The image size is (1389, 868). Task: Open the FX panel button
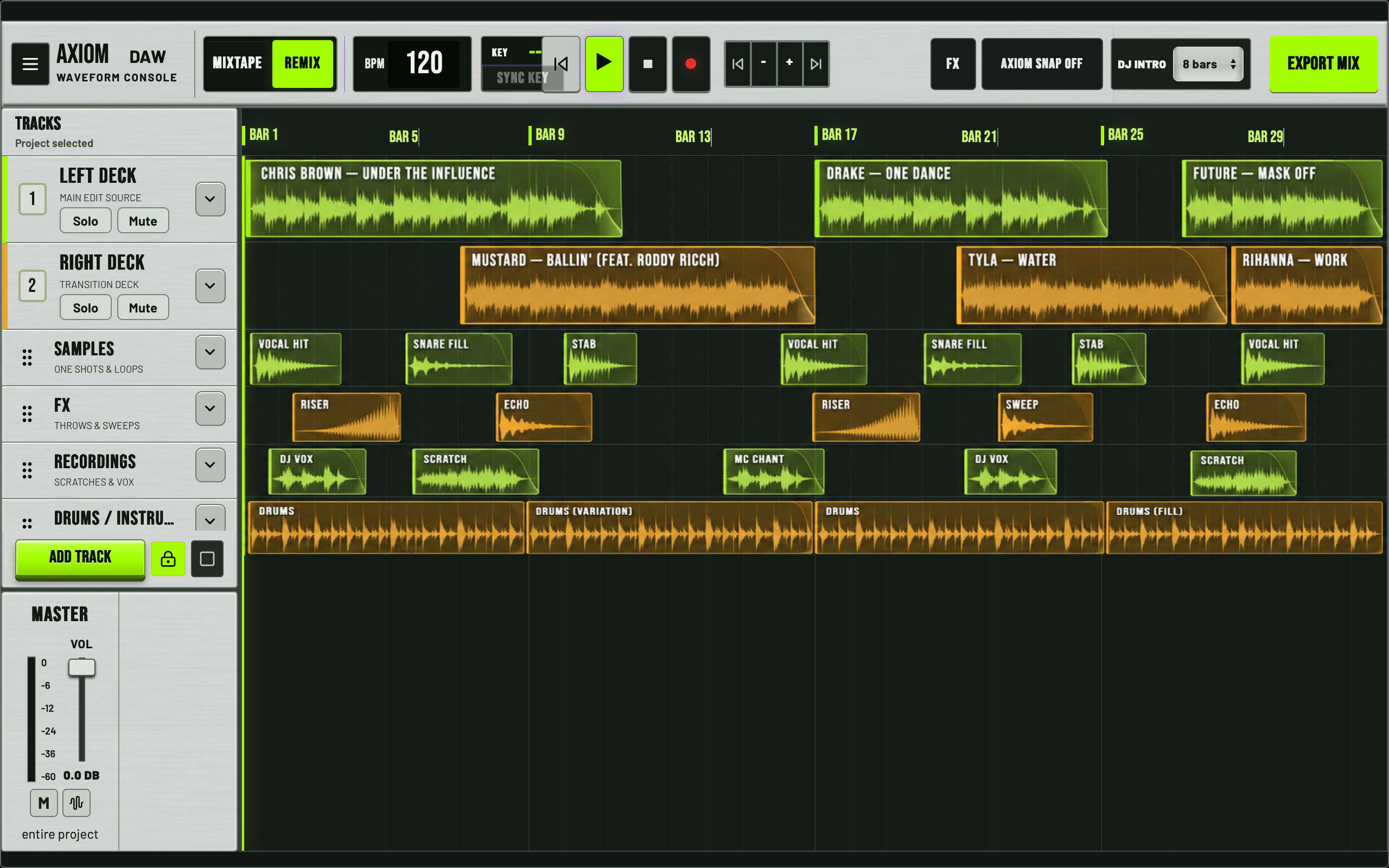[953, 63]
